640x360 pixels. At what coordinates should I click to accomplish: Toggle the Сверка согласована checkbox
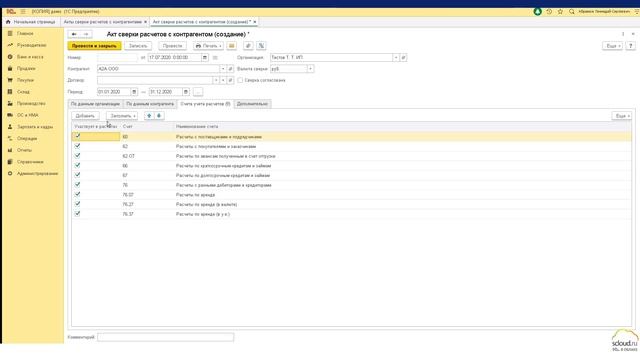(240, 80)
